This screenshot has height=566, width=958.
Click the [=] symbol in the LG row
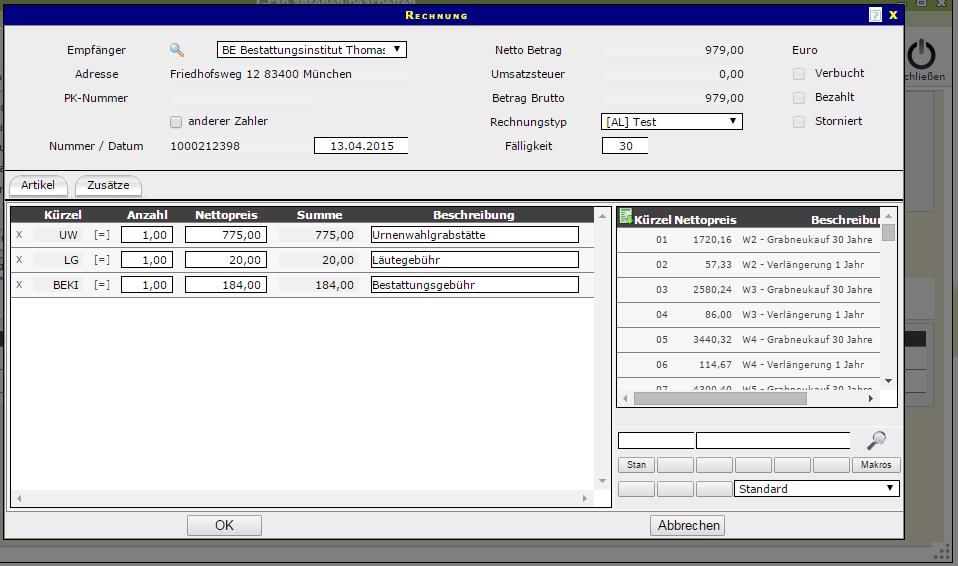pyautogui.click(x=102, y=260)
